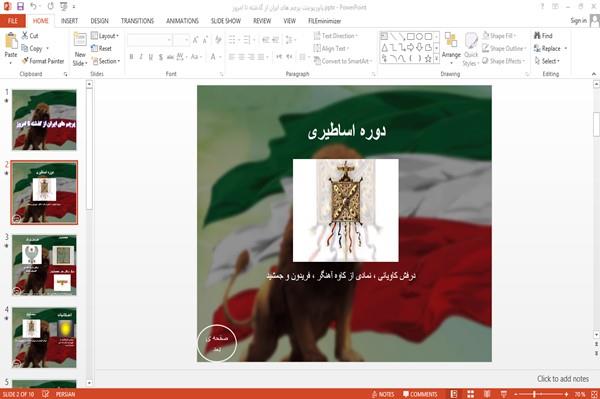600x399 pixels.
Task: Start slideshow from beginning icon in title bar
Action: pos(64,7)
